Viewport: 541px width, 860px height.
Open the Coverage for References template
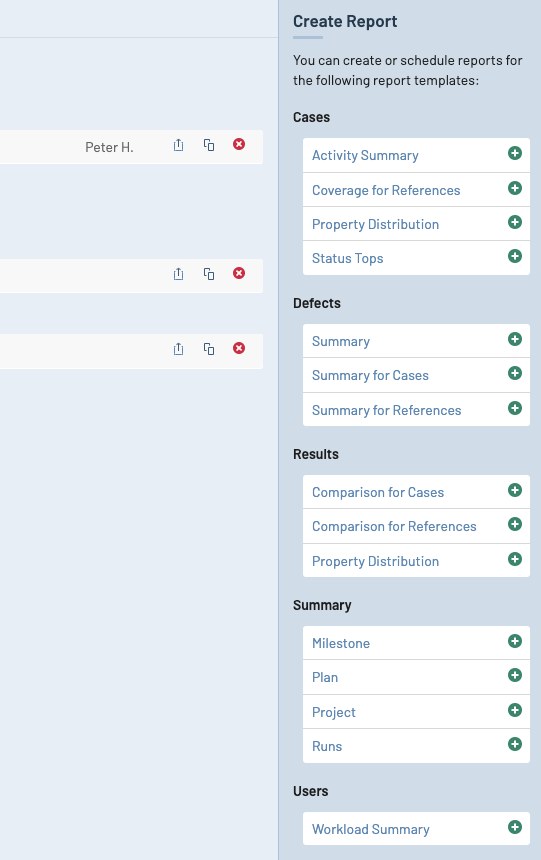click(386, 190)
